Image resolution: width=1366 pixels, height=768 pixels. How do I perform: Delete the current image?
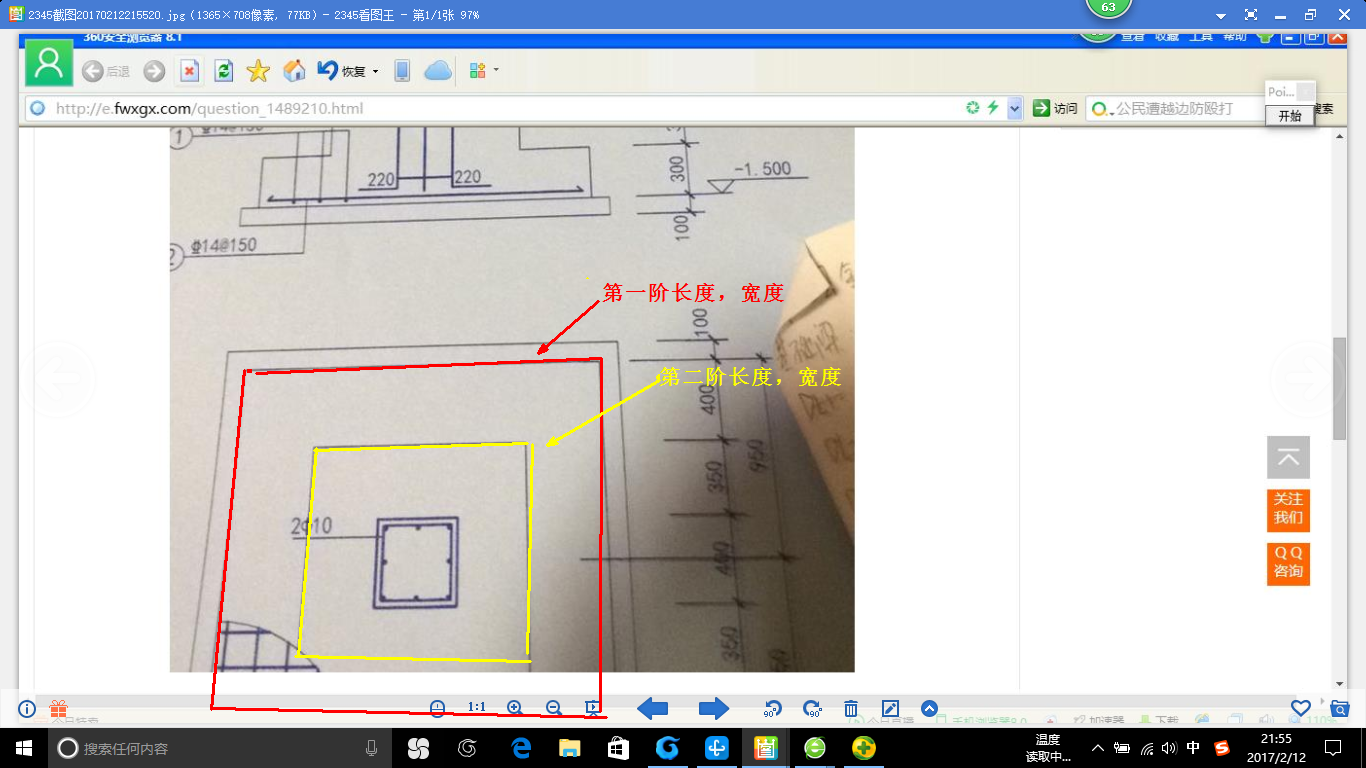pos(851,709)
